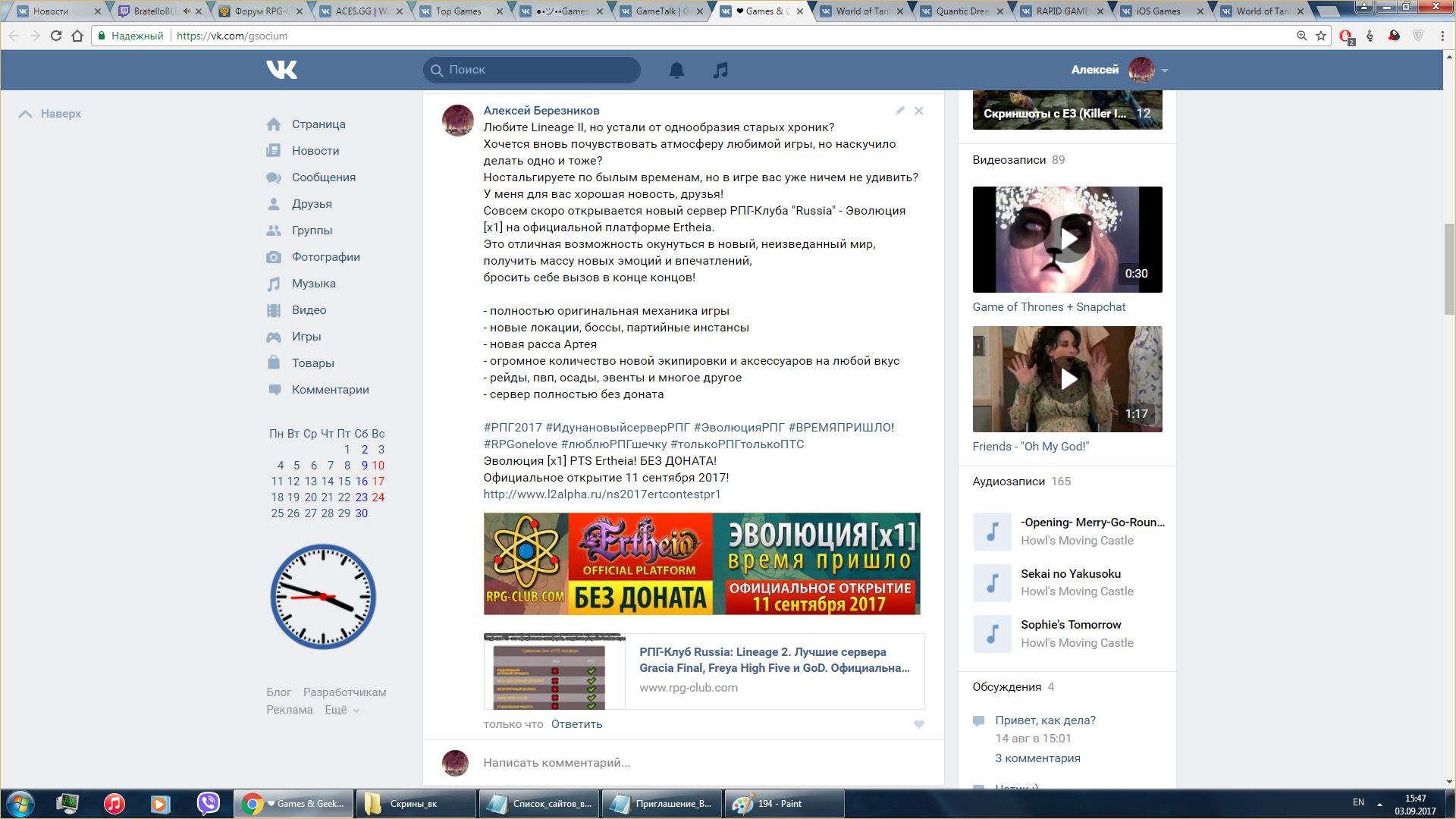This screenshot has height=819, width=1456.
Task: Select calendar day 24
Action: pos(378,497)
